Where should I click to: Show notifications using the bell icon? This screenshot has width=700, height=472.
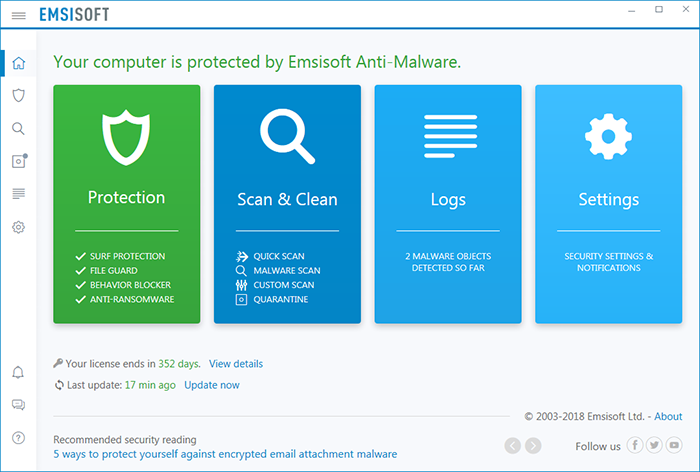coord(18,372)
